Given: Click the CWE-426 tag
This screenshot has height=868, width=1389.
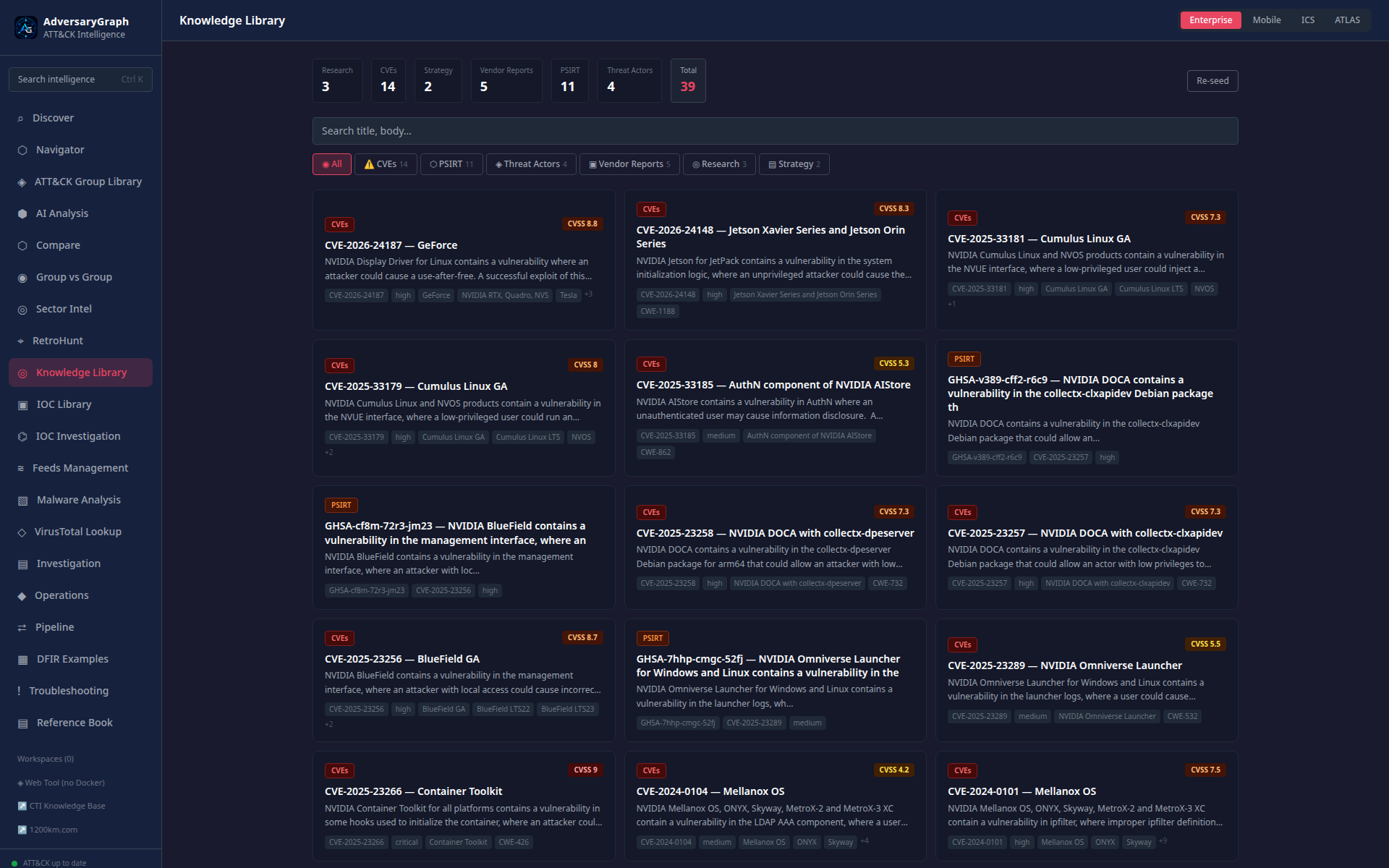Looking at the screenshot, I should 513,842.
